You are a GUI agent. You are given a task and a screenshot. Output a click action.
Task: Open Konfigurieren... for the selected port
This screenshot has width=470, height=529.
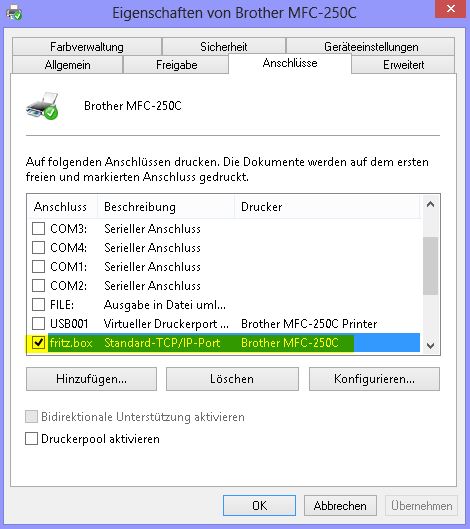pos(374,379)
